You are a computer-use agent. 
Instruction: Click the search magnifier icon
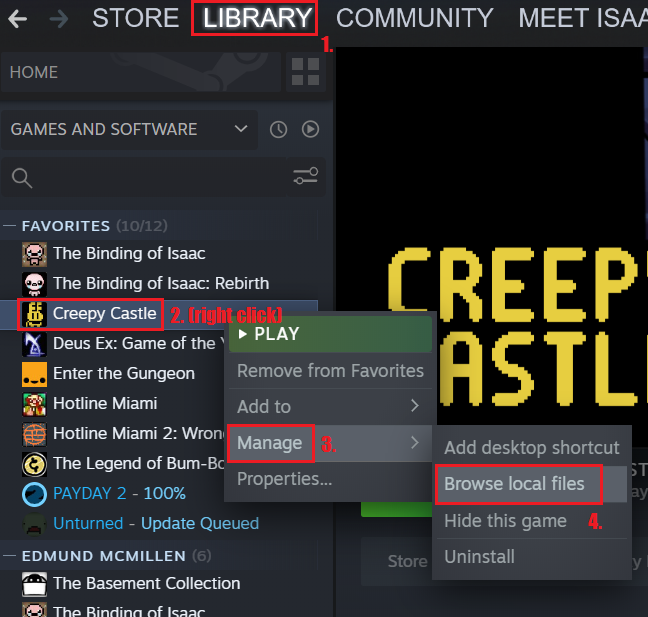[21, 178]
